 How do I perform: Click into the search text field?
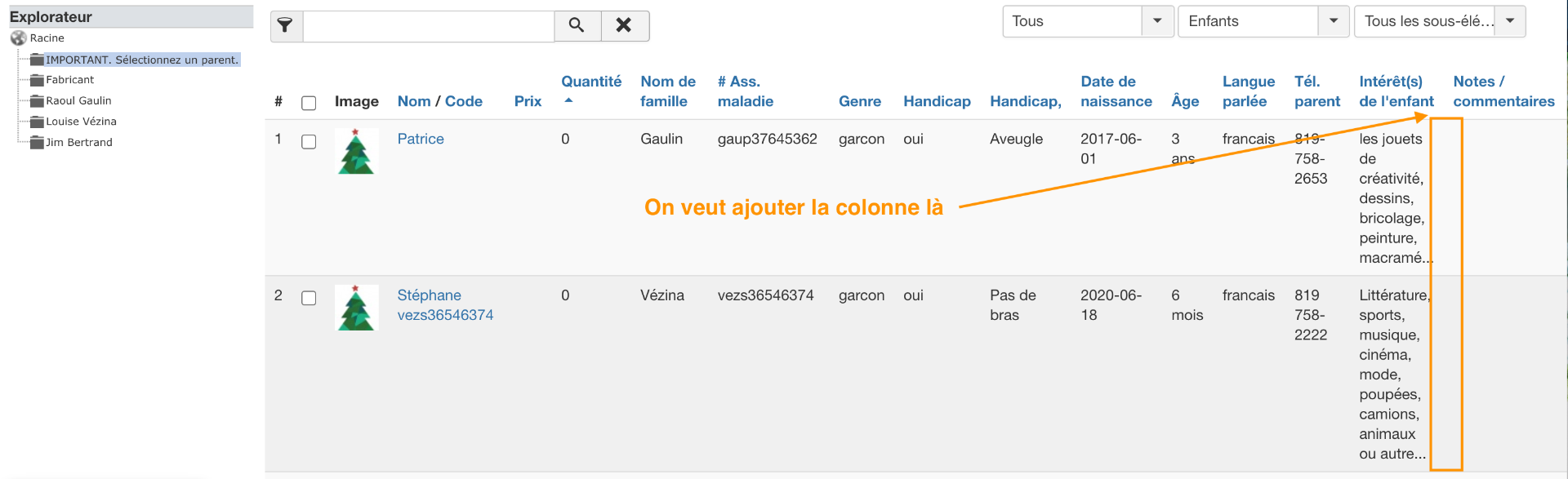[428, 25]
